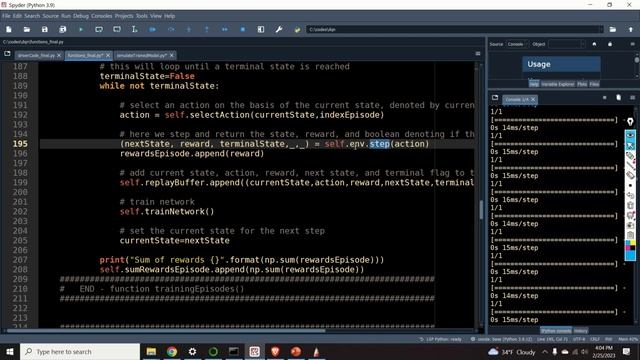Image resolution: width=640 pixels, height=360 pixels.
Task: Open the file browser icon left of editor tabs
Action: (x=7, y=54)
